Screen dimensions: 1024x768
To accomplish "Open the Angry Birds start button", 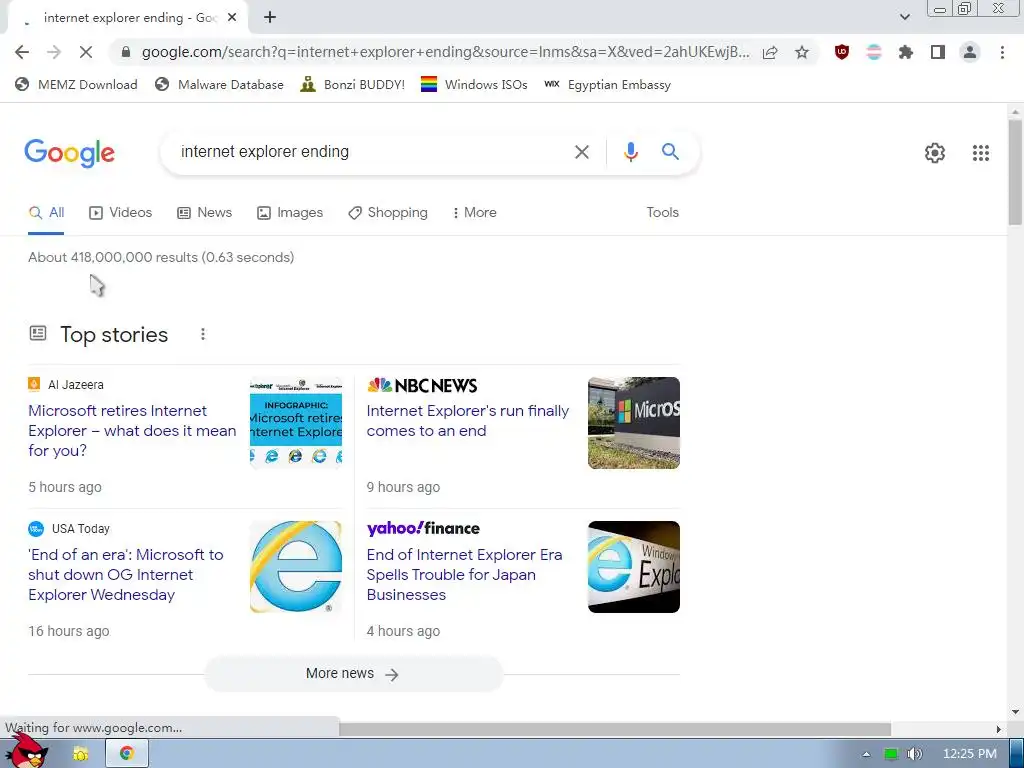I will [x=29, y=751].
